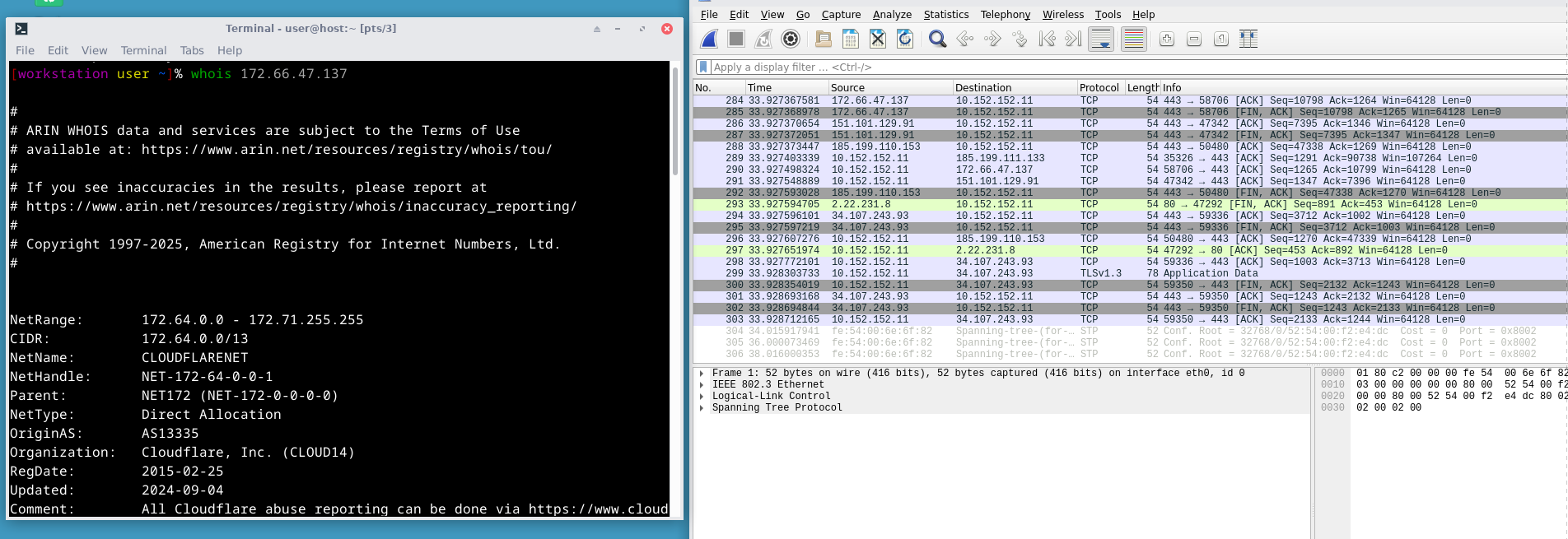This screenshot has height=539, width=1568.
Task: Save the capture file
Action: pos(851,39)
